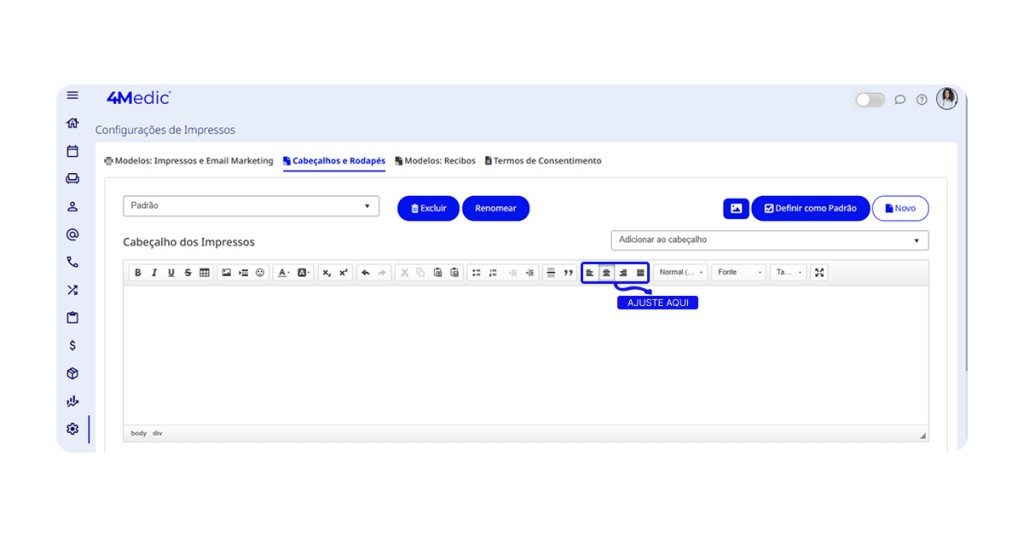
Task: Insert an emoticon via smiley icon
Action: coord(260,273)
